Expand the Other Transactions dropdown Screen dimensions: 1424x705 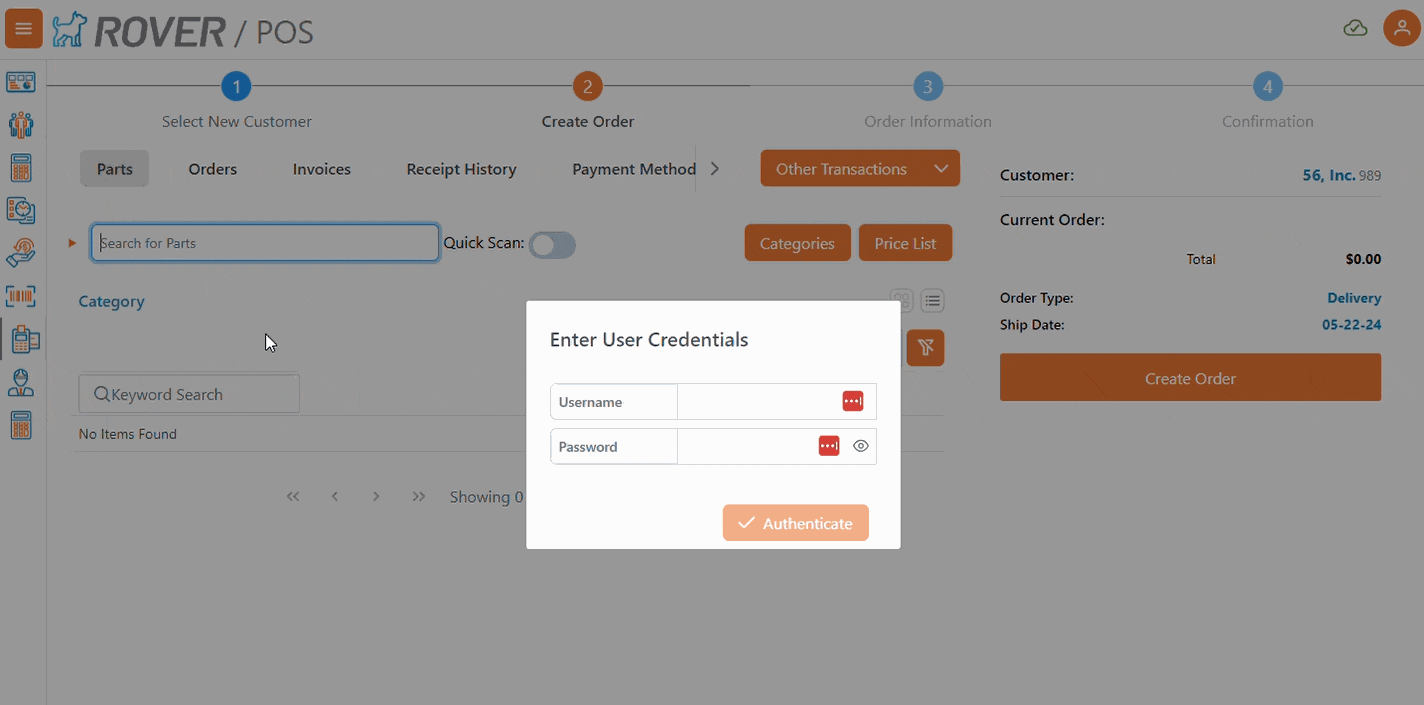click(x=859, y=168)
